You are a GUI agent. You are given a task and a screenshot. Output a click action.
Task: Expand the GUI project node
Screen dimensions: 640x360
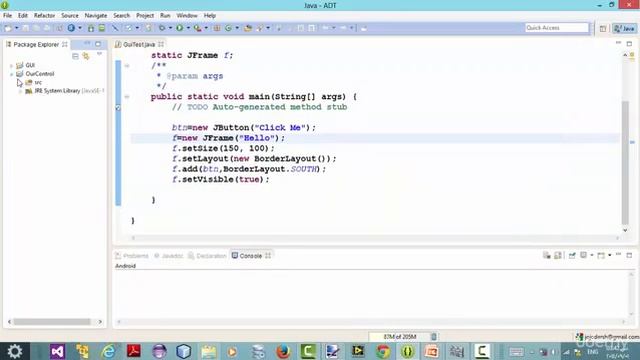11,65
